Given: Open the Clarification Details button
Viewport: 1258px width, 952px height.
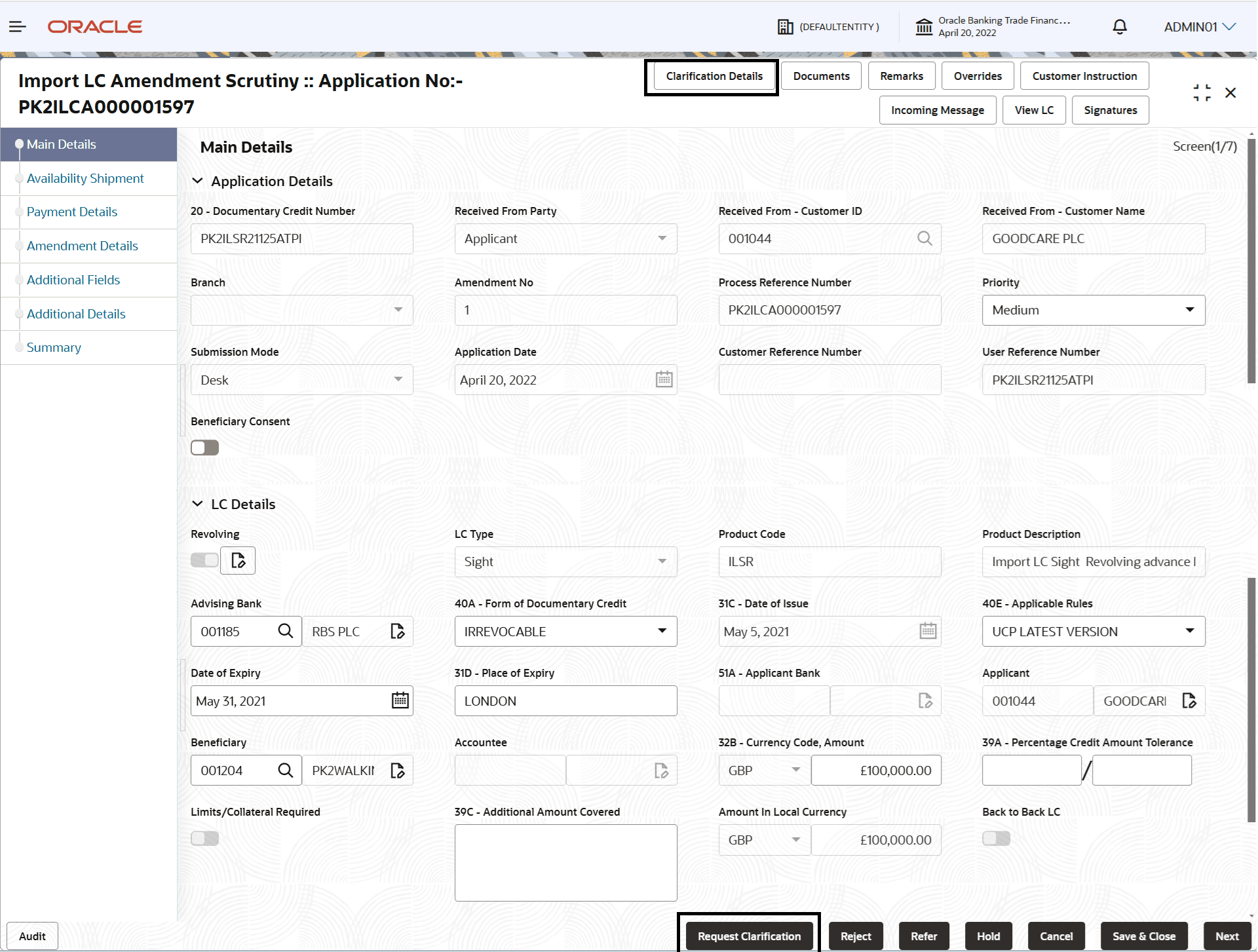Looking at the screenshot, I should pyautogui.click(x=714, y=76).
